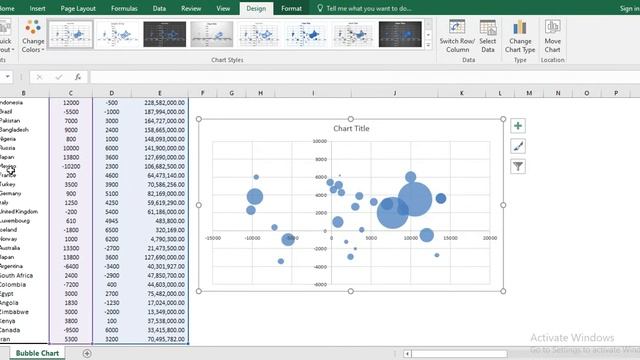The image size is (640, 360).
Task: Open Select Data dialog
Action: pos(487,36)
